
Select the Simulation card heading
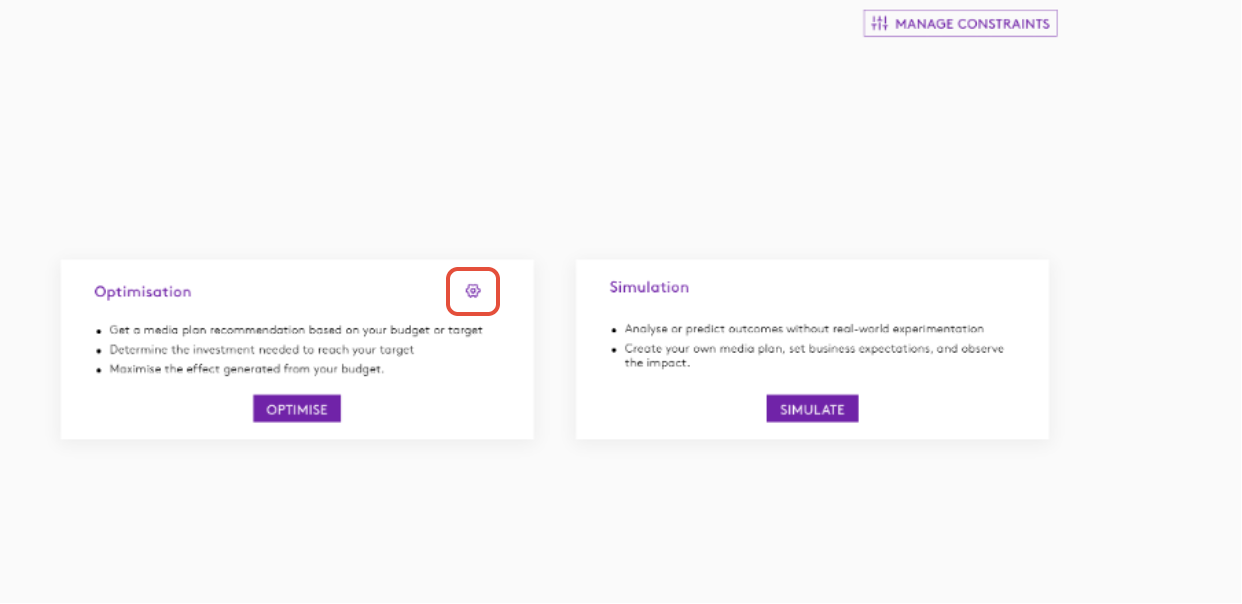click(649, 287)
